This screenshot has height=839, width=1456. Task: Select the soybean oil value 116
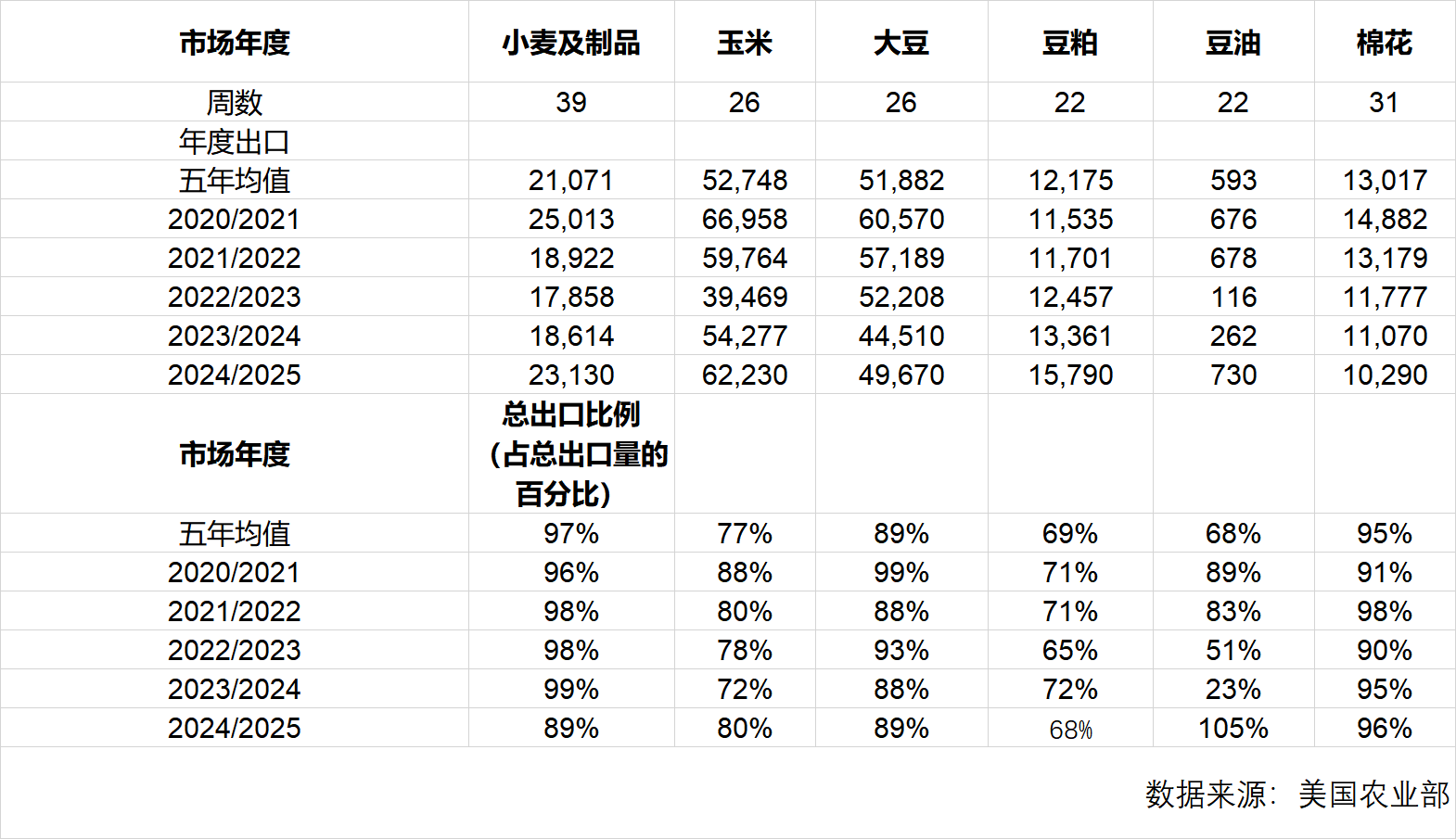tap(1232, 297)
